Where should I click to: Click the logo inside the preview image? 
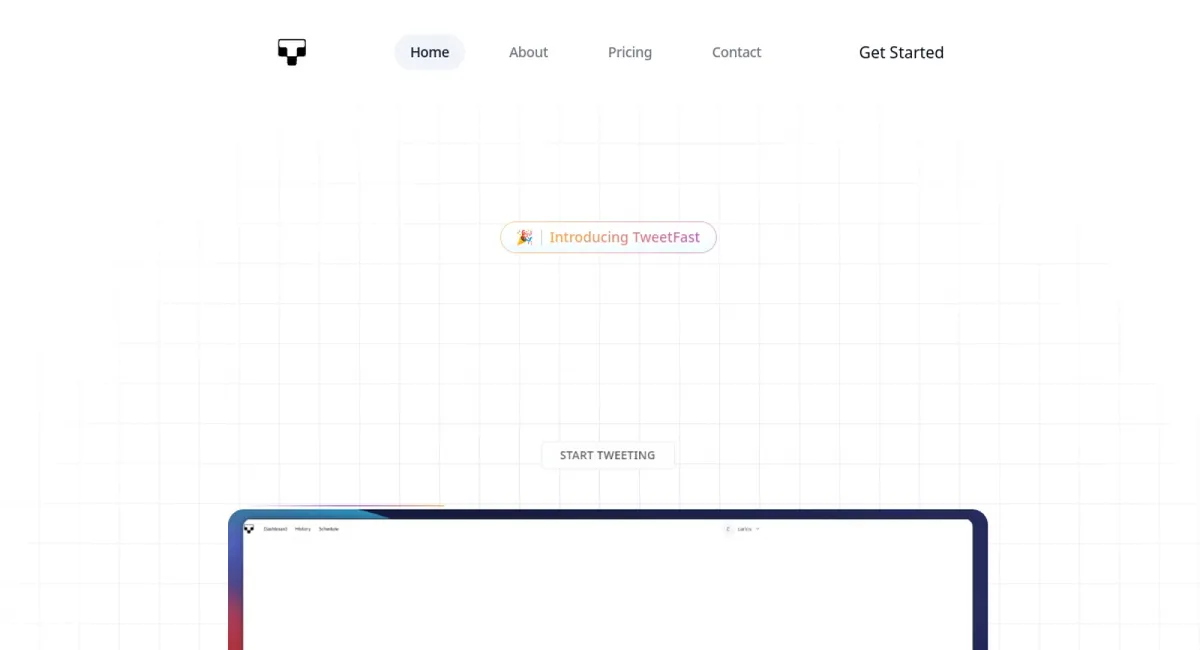(x=249, y=528)
